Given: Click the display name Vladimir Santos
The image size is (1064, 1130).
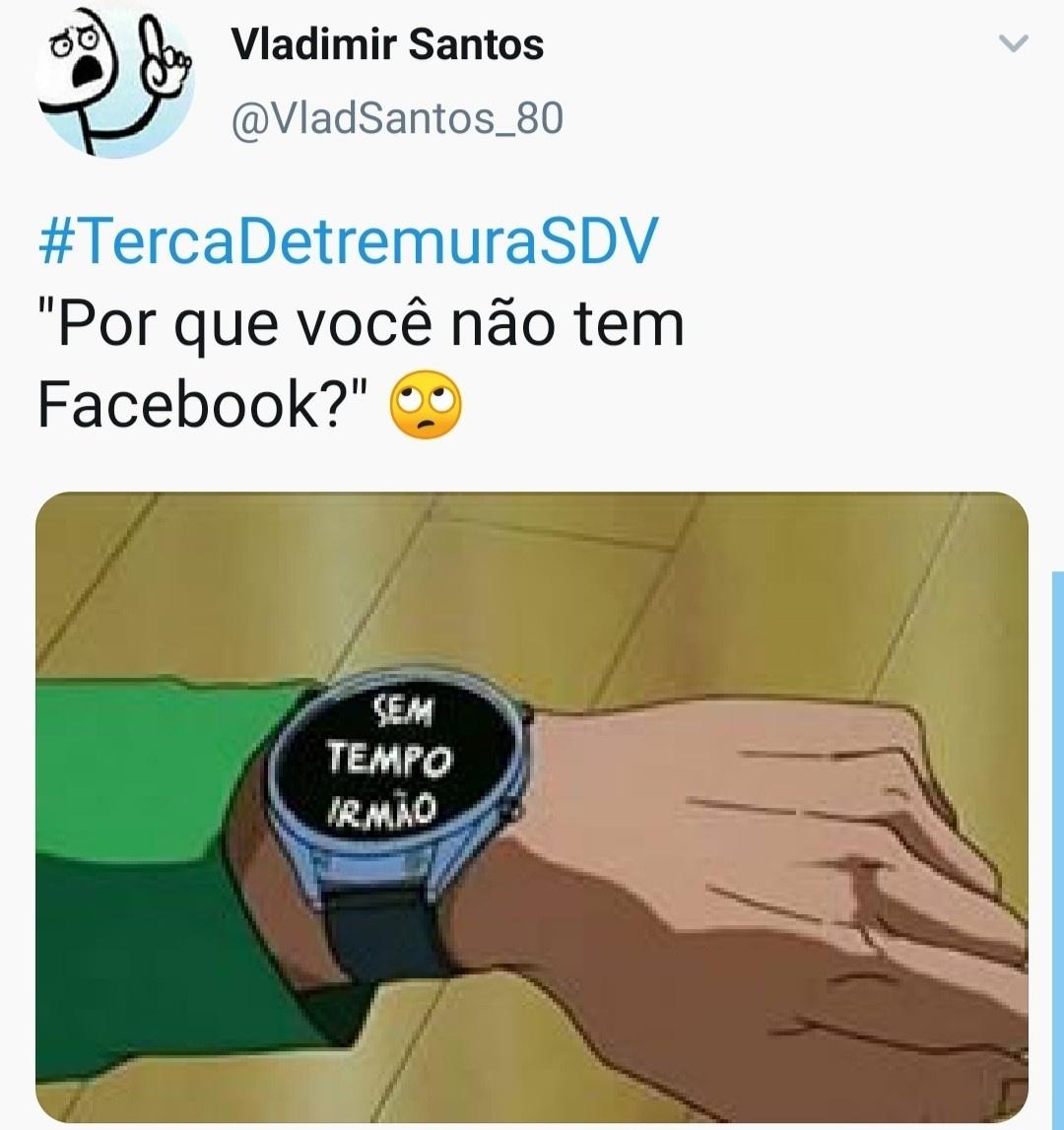Looking at the screenshot, I should pyautogui.click(x=387, y=44).
